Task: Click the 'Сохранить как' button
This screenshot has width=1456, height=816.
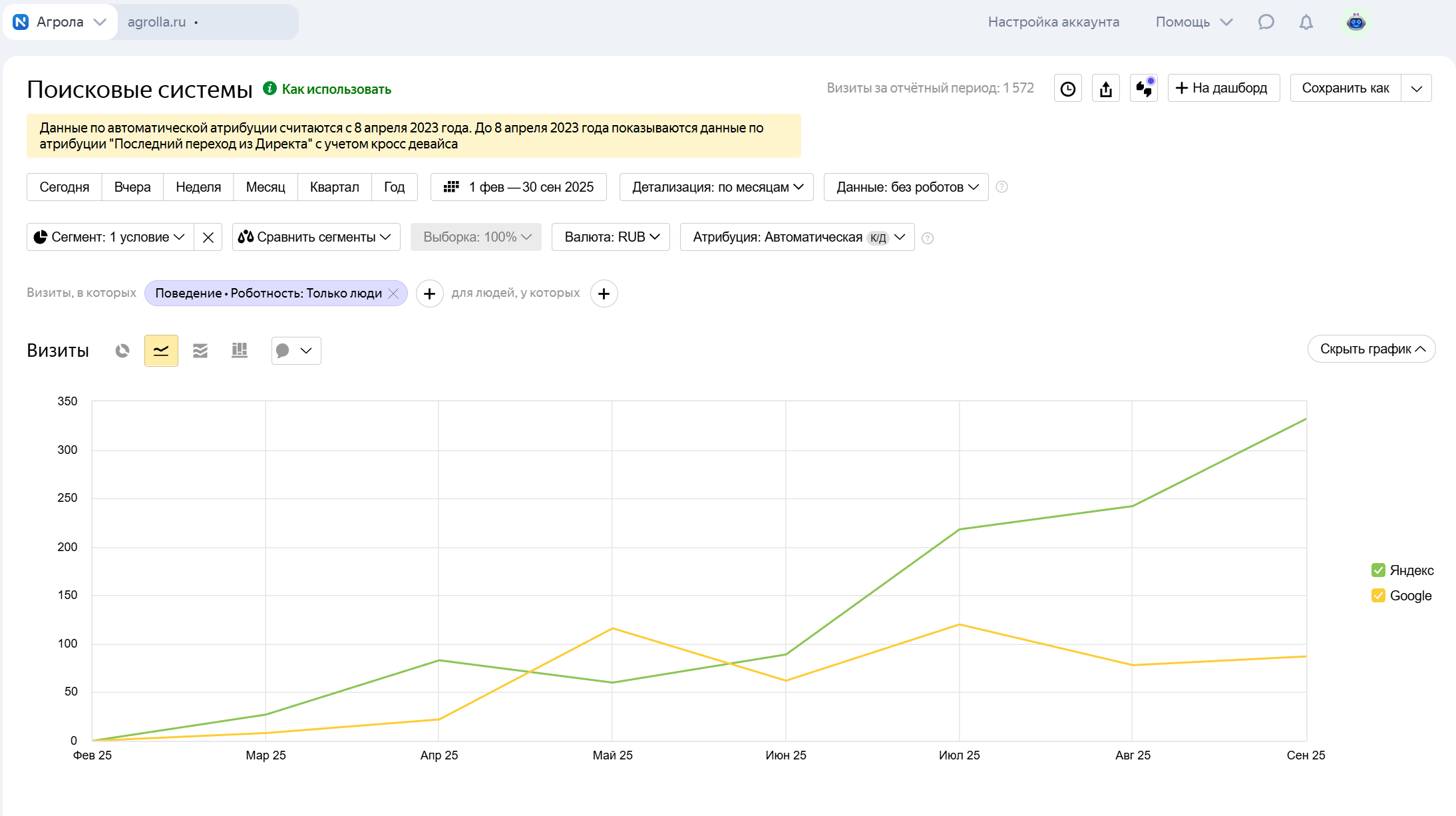Action: pyautogui.click(x=1346, y=89)
